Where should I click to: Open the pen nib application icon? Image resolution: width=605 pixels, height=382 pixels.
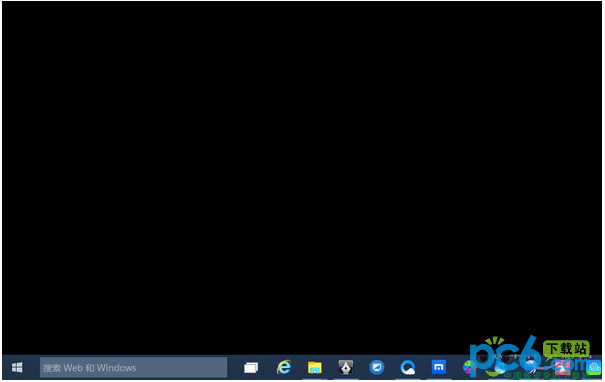(x=346, y=367)
